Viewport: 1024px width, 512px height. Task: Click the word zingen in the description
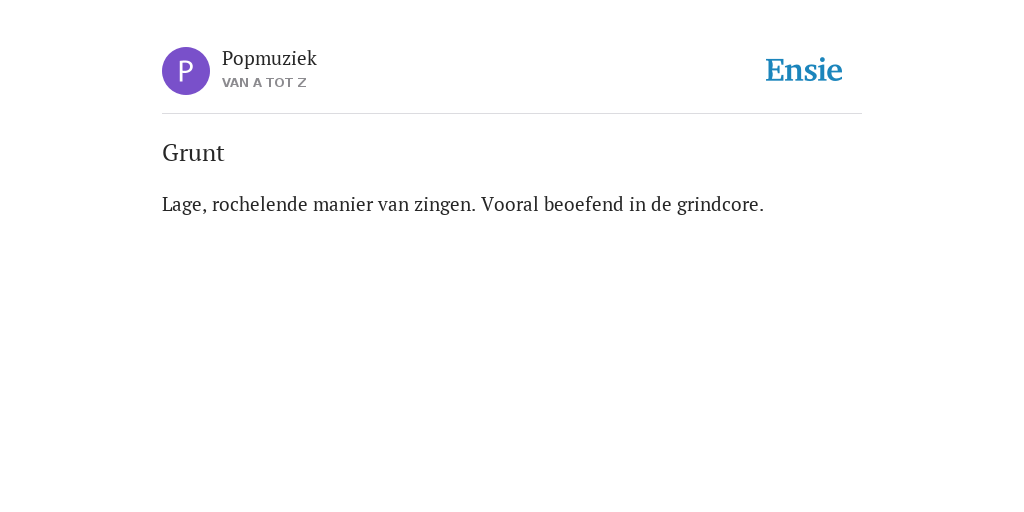445,205
